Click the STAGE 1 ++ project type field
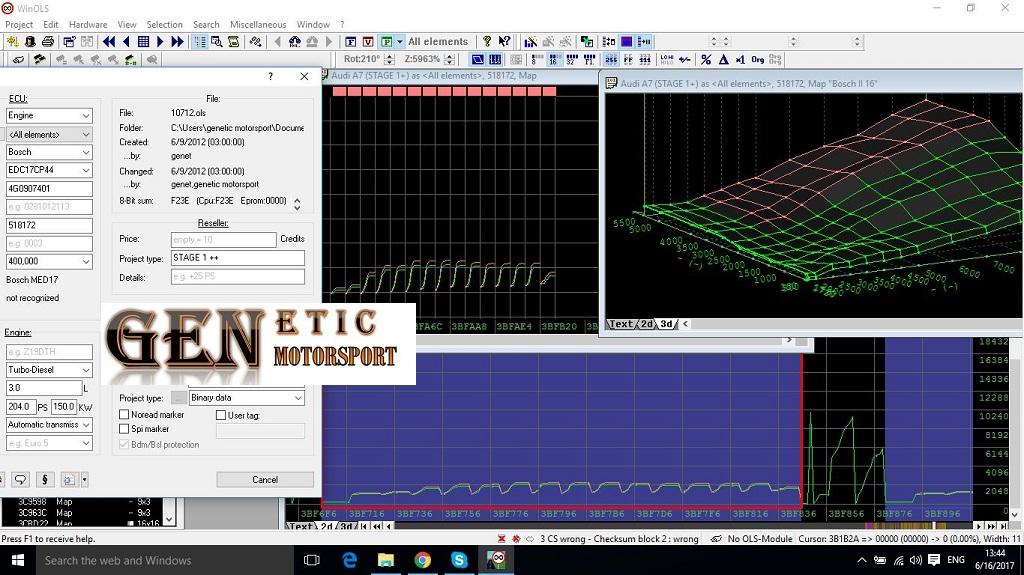The image size is (1024, 575). coord(237,258)
